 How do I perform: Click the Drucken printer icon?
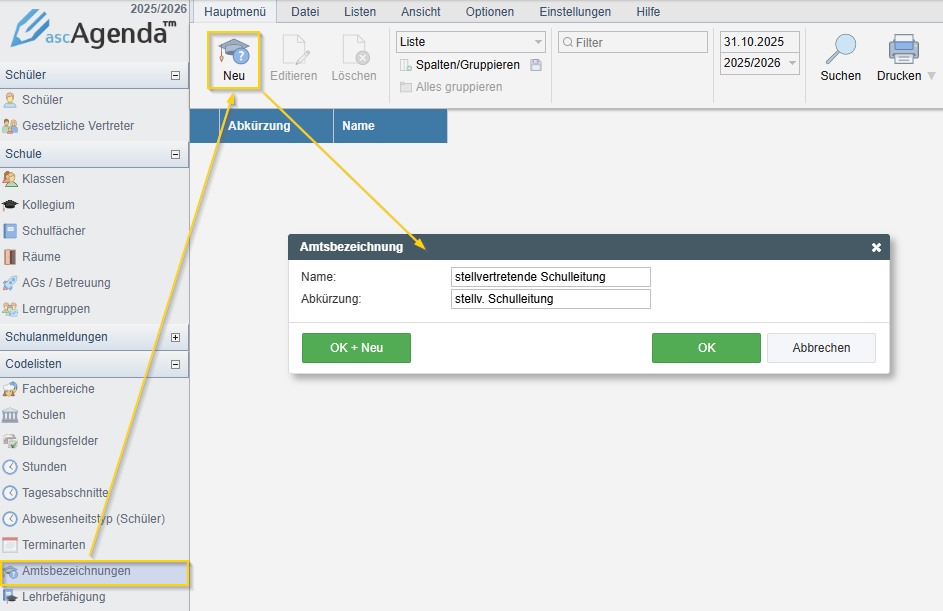point(903,50)
